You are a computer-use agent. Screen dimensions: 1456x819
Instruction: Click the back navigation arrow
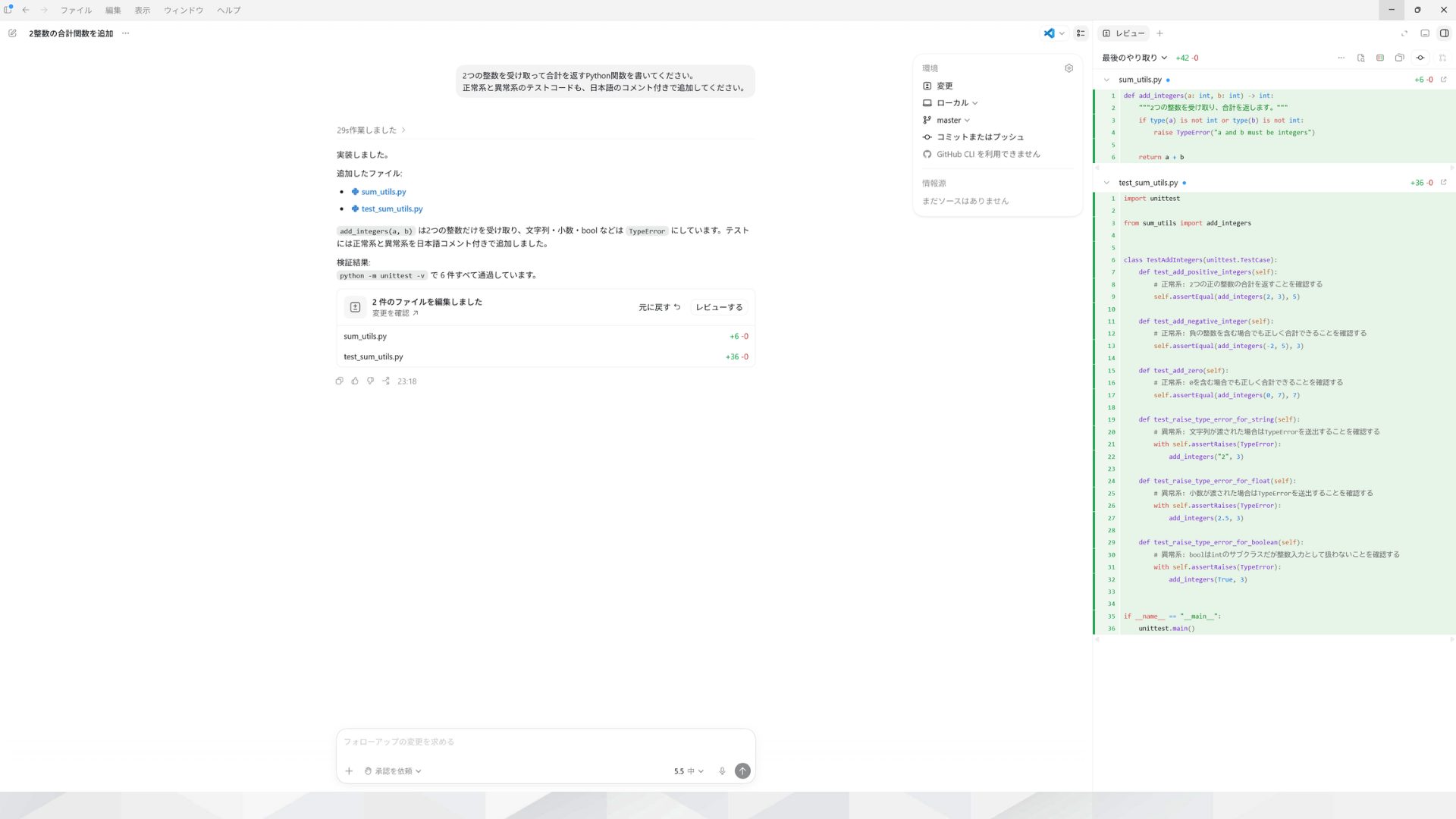coord(26,10)
